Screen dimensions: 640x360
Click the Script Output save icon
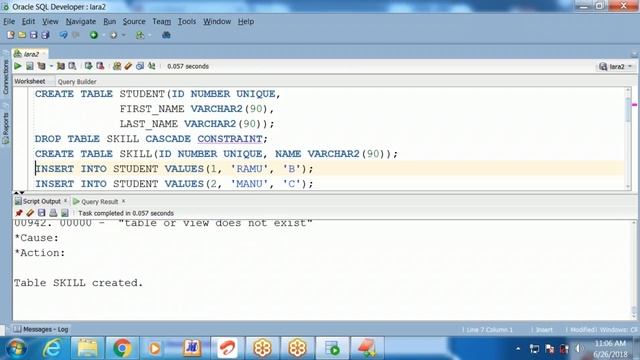point(42,213)
